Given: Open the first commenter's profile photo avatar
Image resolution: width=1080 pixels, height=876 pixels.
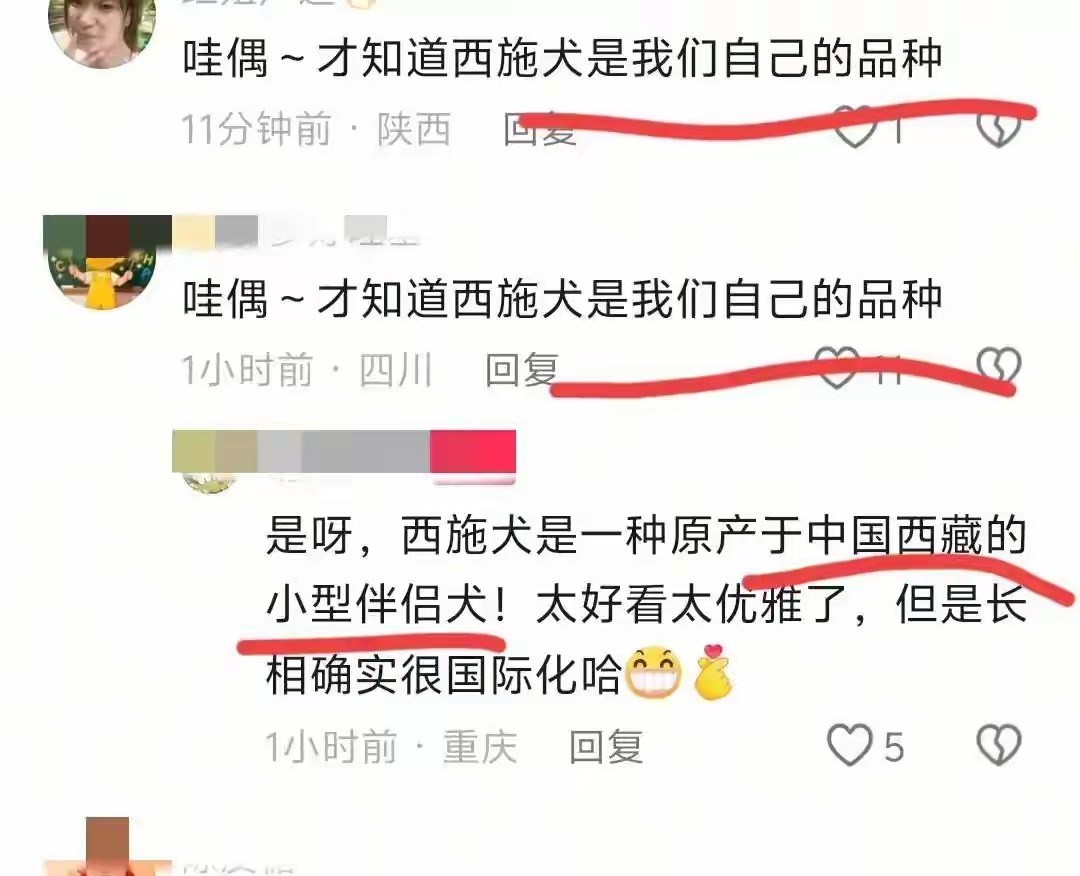Looking at the screenshot, I should click(102, 32).
